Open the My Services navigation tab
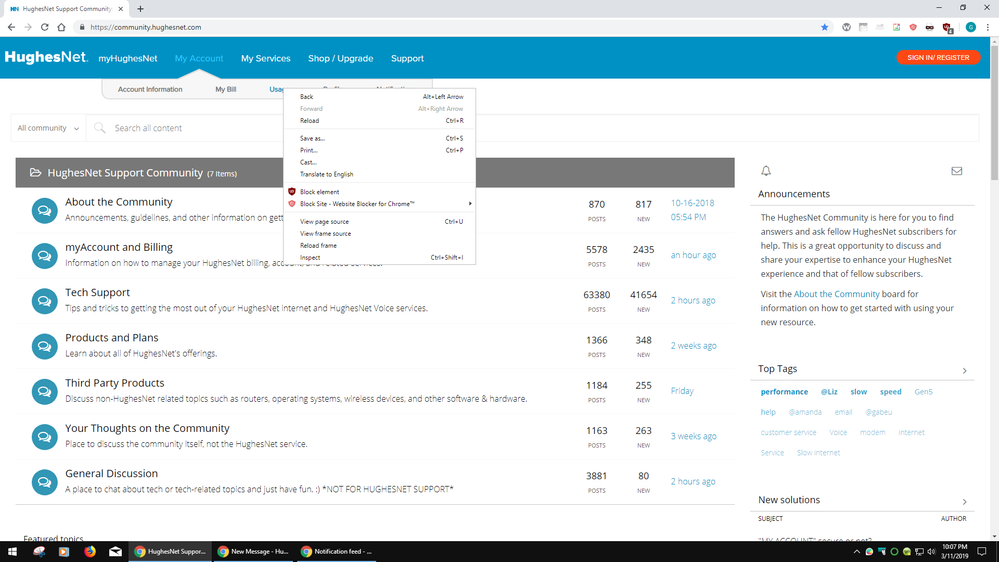This screenshot has height=562, width=999. (x=265, y=58)
